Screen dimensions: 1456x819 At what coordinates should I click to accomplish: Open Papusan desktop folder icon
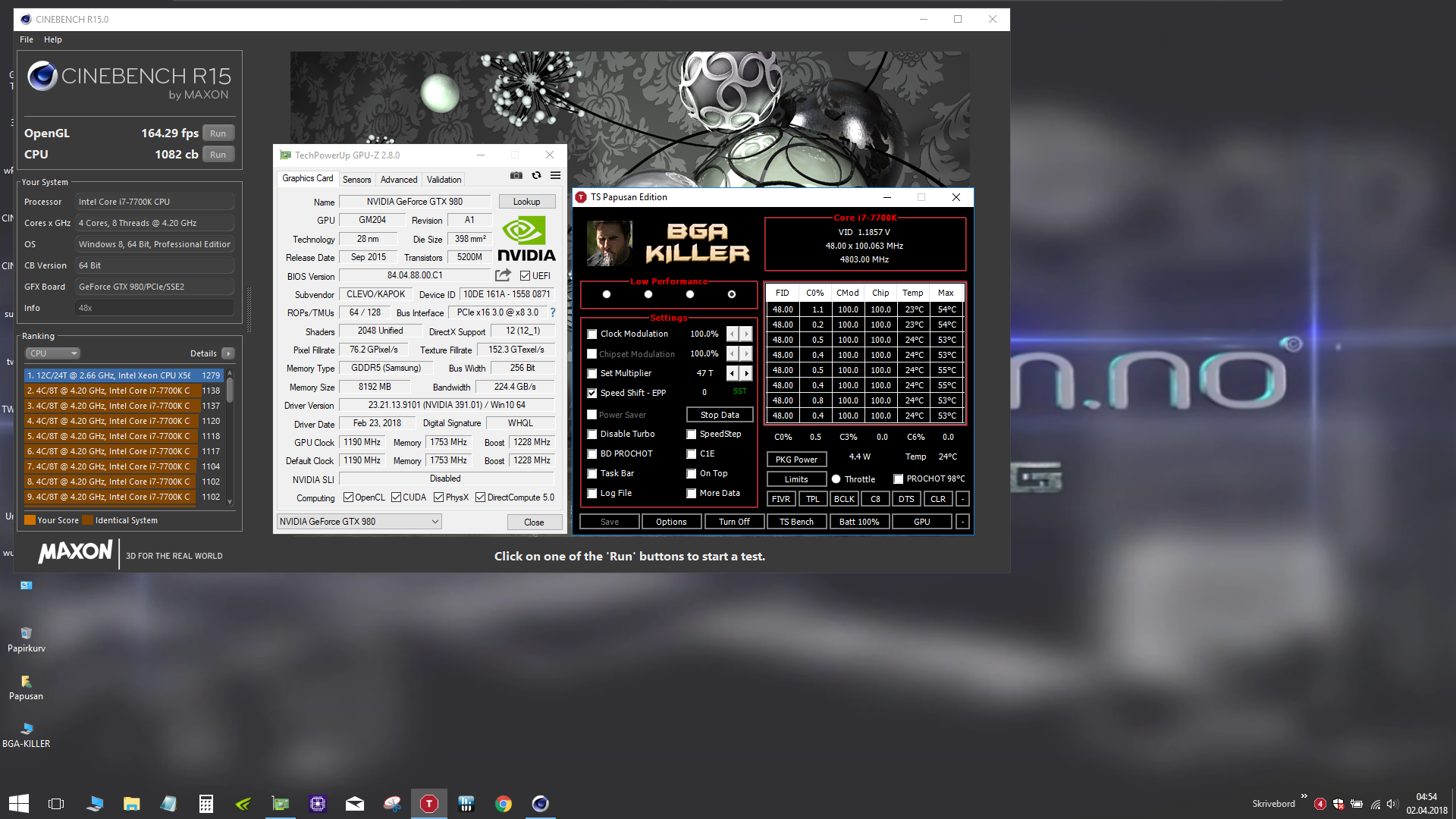[x=27, y=687]
